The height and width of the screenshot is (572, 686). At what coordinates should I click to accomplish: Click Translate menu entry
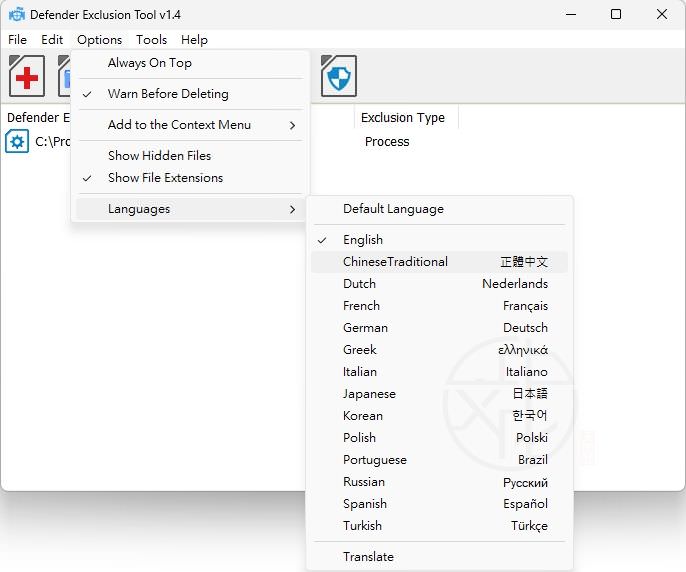[439, 557]
